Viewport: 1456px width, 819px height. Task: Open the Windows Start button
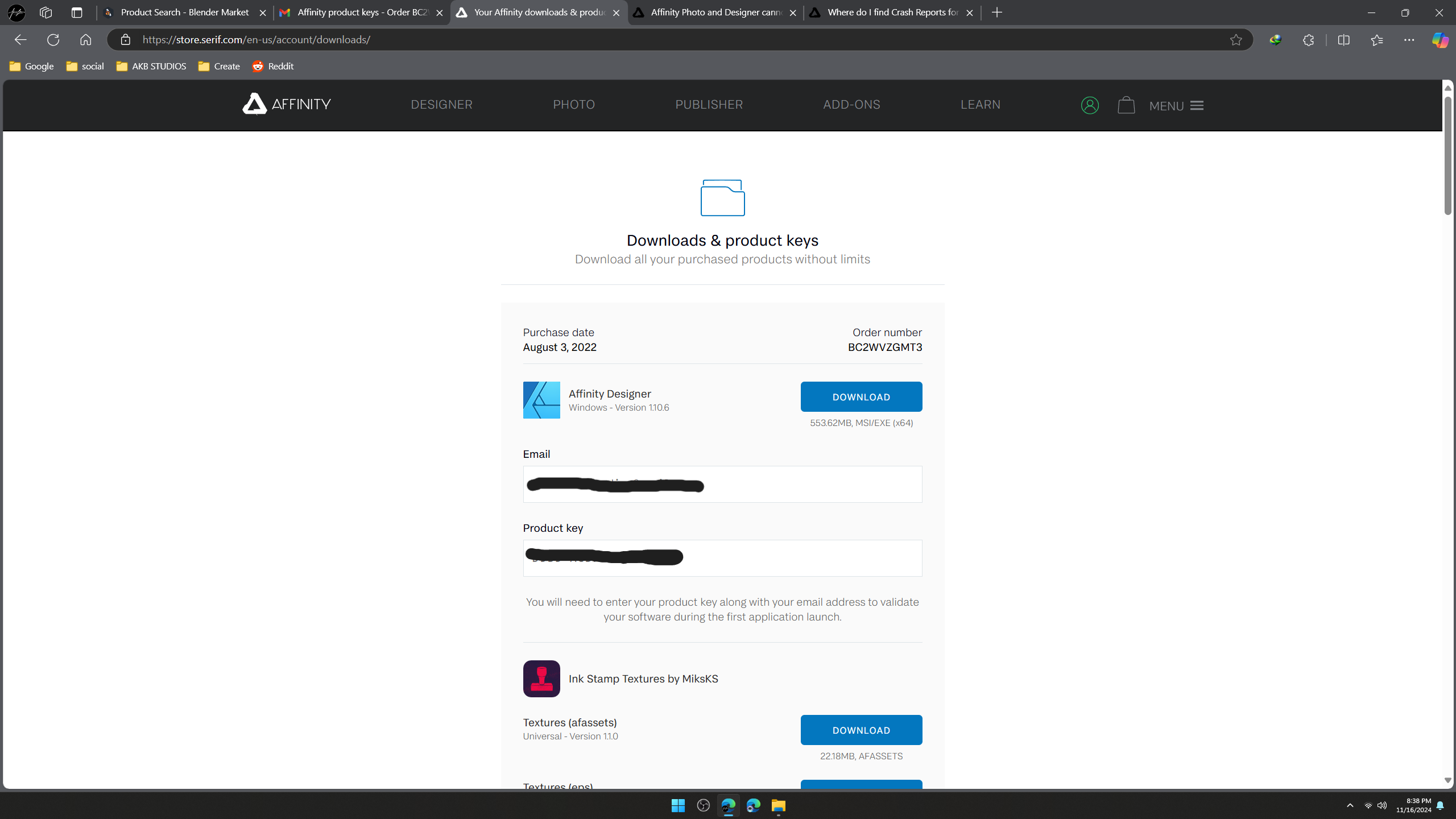click(678, 805)
